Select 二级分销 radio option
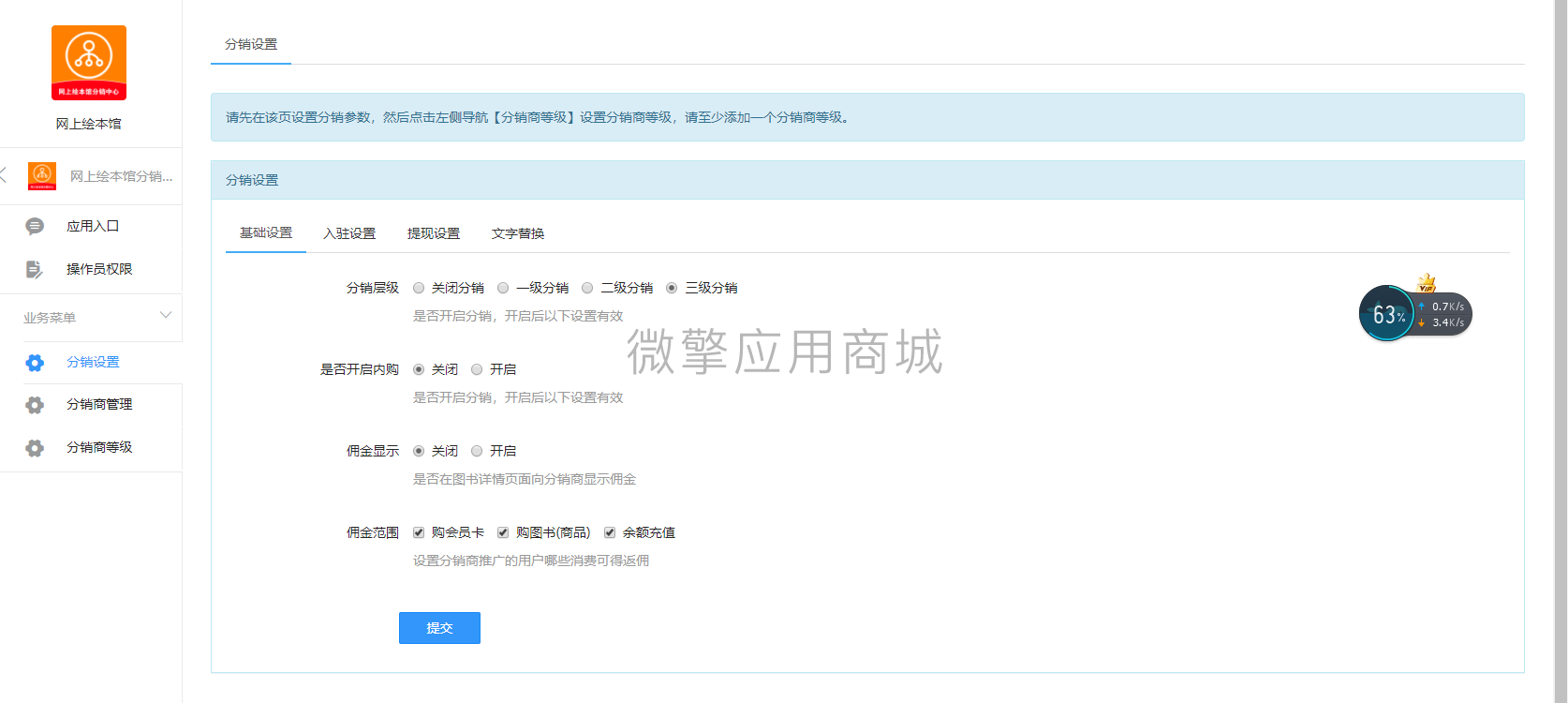This screenshot has width=1568, height=703. click(587, 288)
